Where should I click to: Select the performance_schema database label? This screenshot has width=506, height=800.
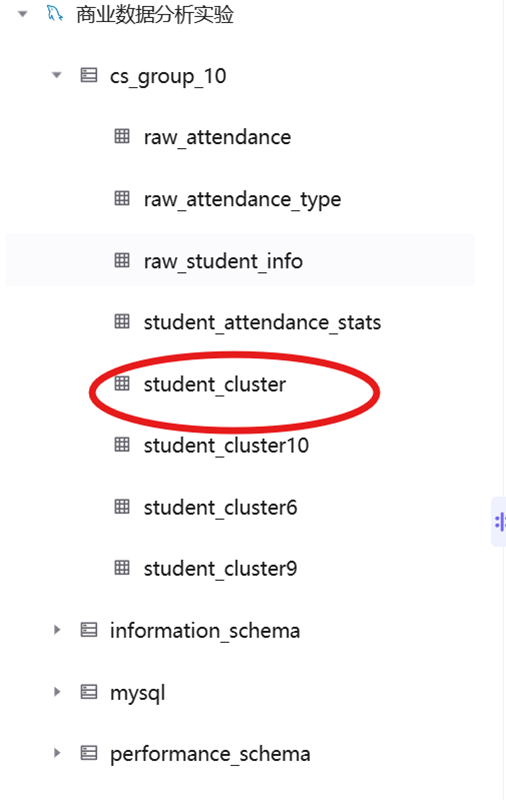coord(210,754)
